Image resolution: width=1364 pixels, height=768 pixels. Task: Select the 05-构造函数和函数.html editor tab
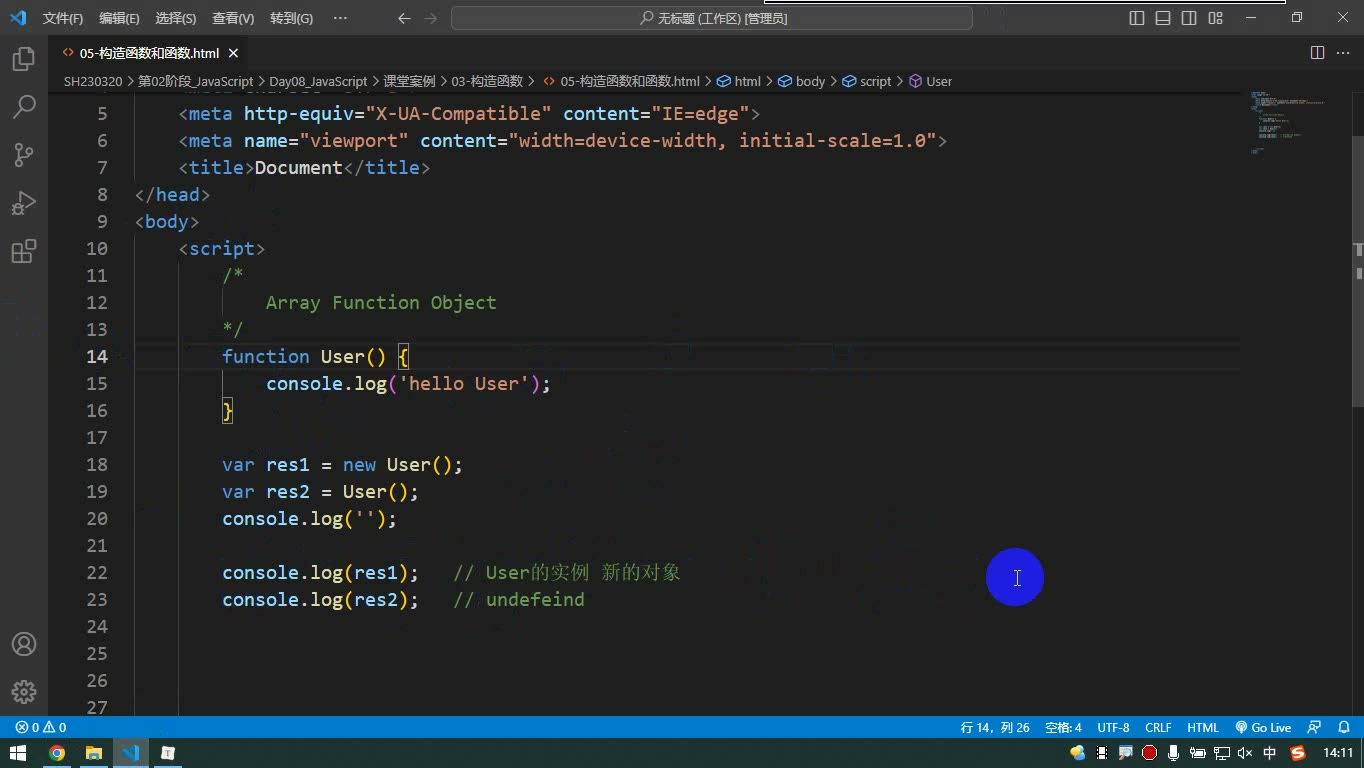(x=150, y=53)
